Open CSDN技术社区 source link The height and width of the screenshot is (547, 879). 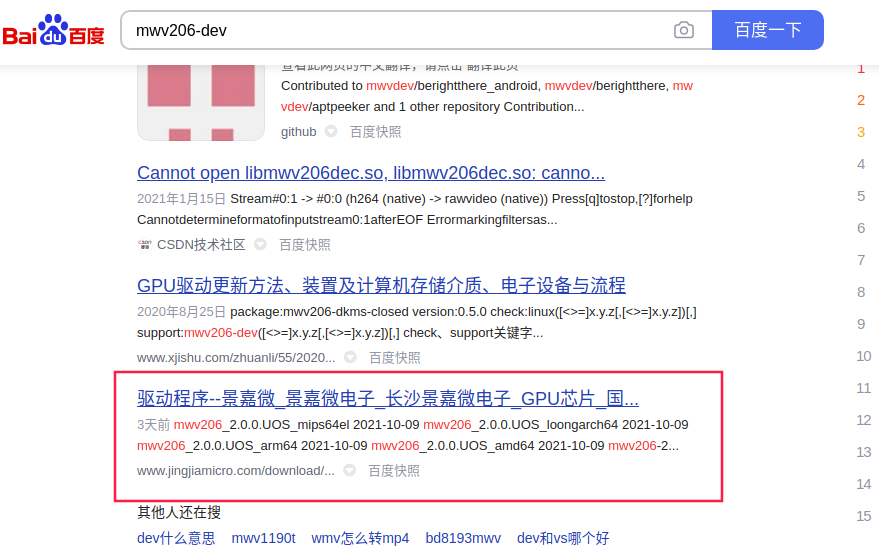(201, 245)
